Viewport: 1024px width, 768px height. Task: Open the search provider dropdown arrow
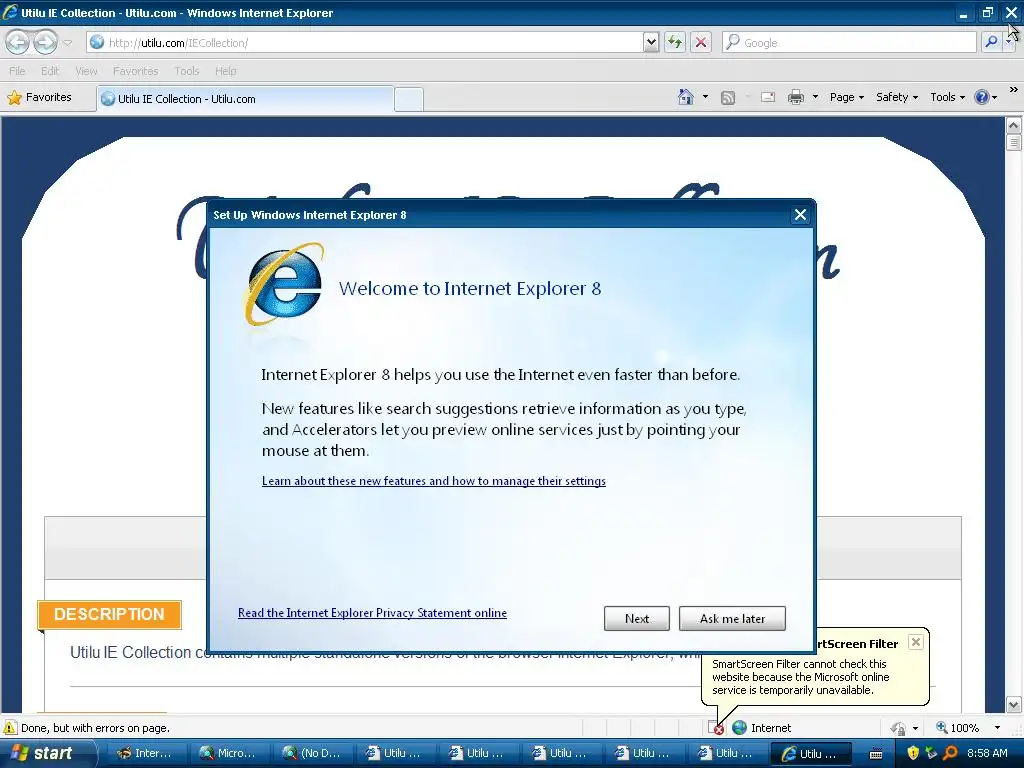pos(1009,42)
